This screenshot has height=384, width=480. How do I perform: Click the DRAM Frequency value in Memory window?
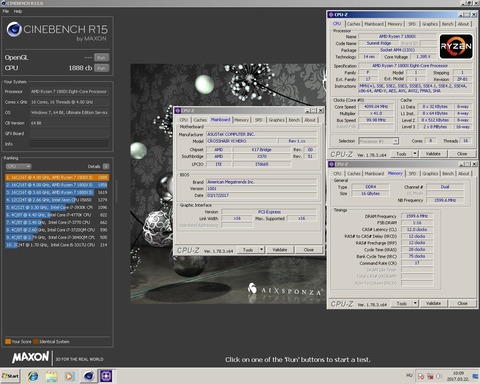click(x=417, y=216)
